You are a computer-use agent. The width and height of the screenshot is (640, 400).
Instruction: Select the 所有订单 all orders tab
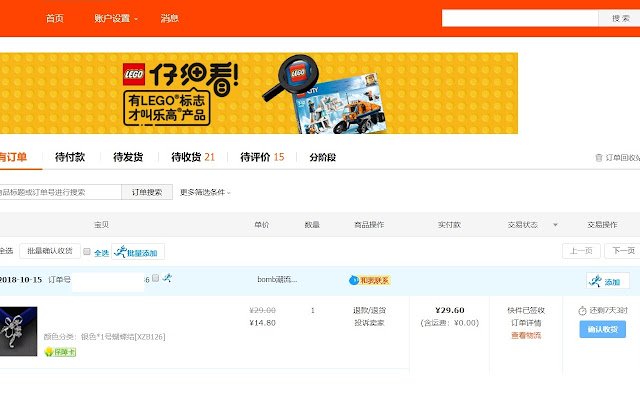click(x=13, y=157)
